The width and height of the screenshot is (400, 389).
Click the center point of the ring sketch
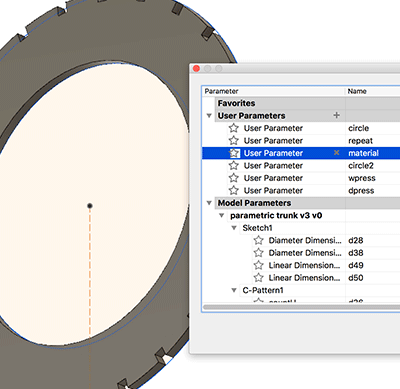tap(90, 206)
